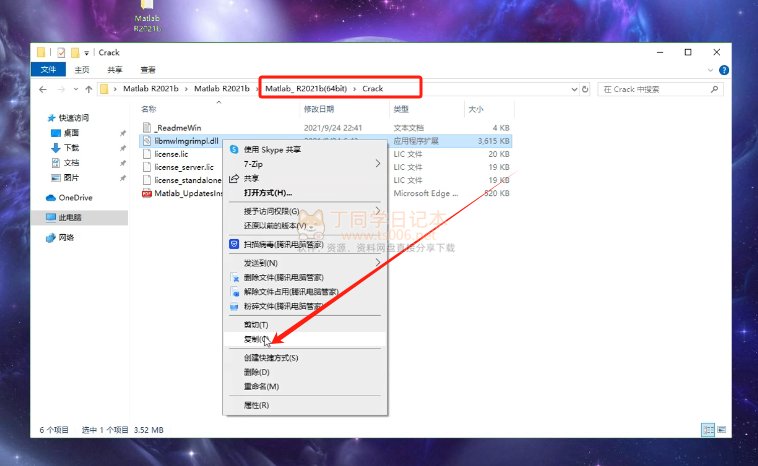Click the search magnifier icon
This screenshot has width=758, height=466.
tap(714, 89)
